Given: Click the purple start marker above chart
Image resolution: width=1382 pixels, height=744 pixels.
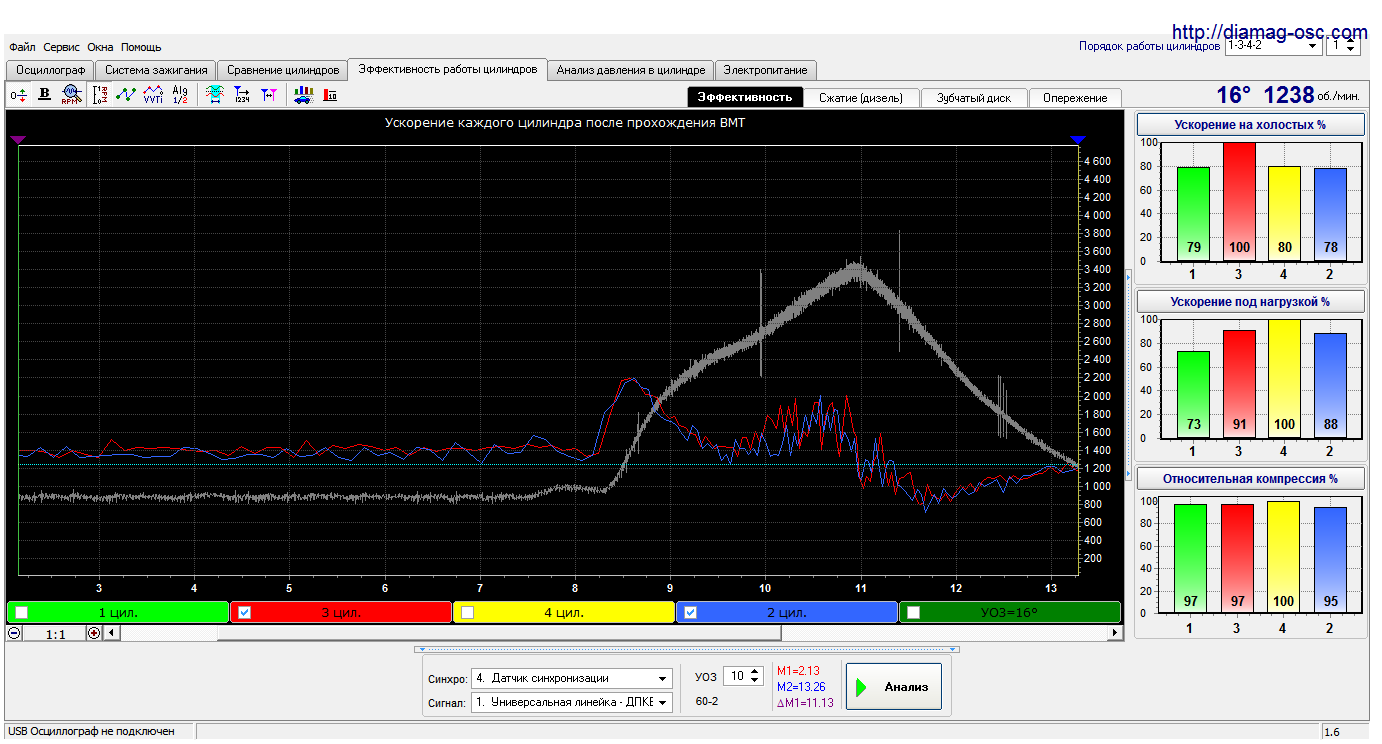Looking at the screenshot, I should pos(18,140).
